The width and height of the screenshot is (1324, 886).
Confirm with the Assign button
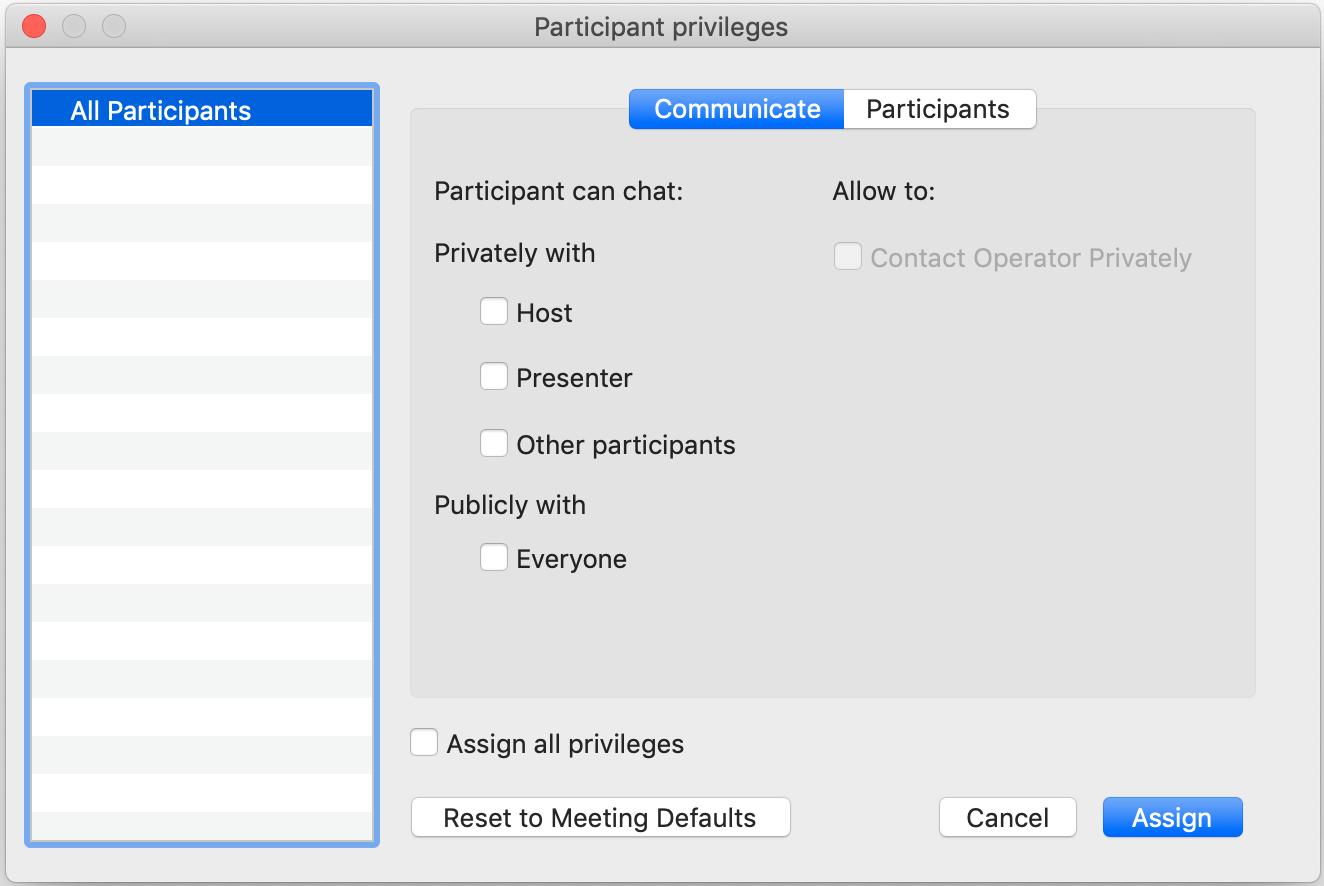click(1171, 817)
